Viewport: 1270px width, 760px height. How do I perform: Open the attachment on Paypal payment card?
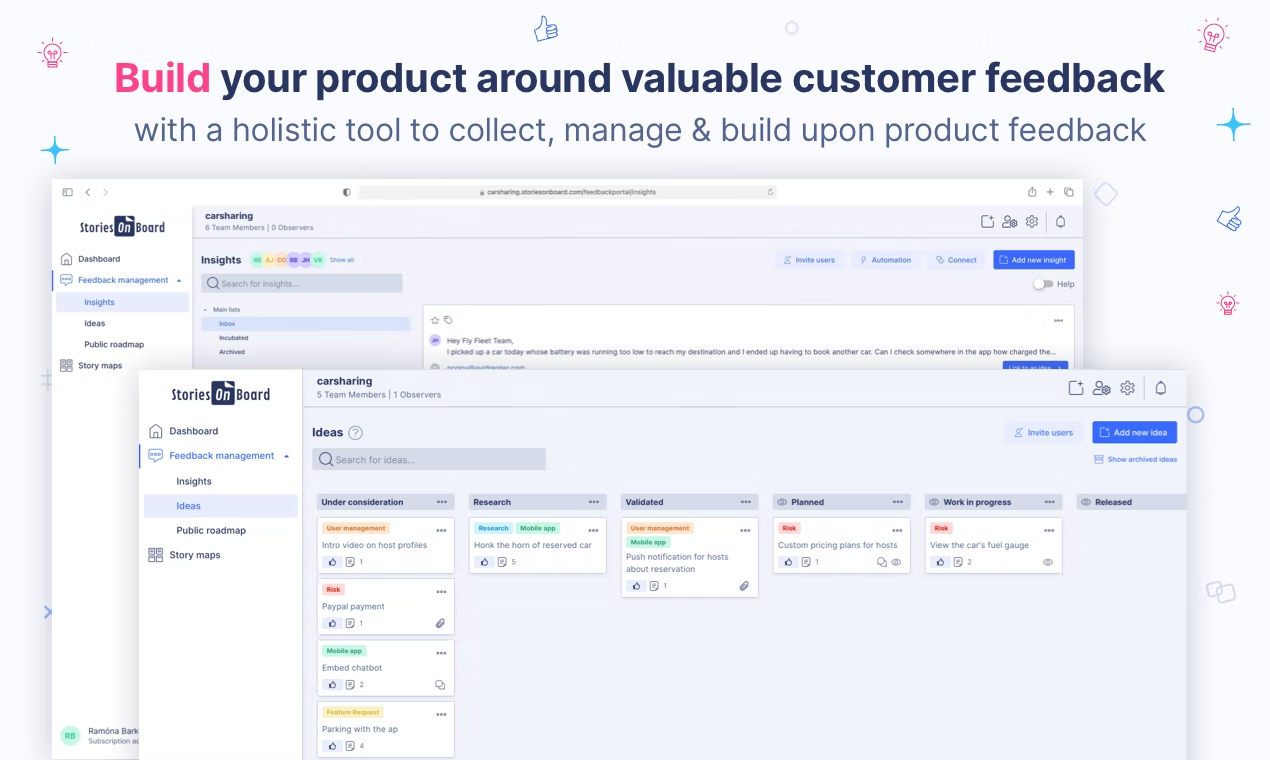pyautogui.click(x=440, y=624)
